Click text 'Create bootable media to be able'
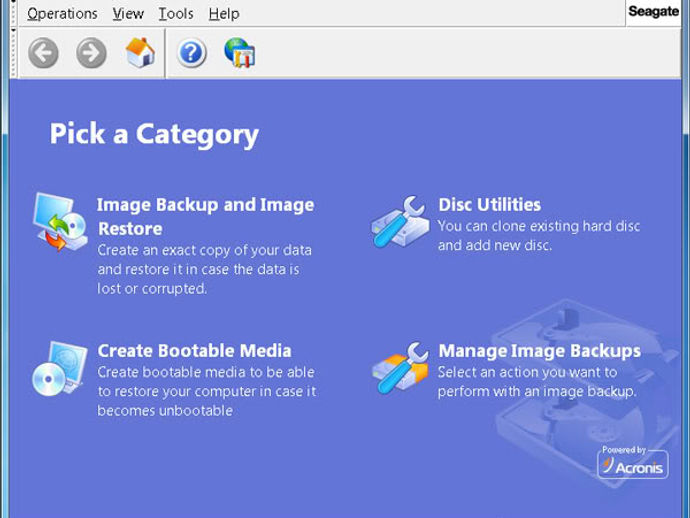Image resolution: width=690 pixels, height=518 pixels. click(206, 372)
